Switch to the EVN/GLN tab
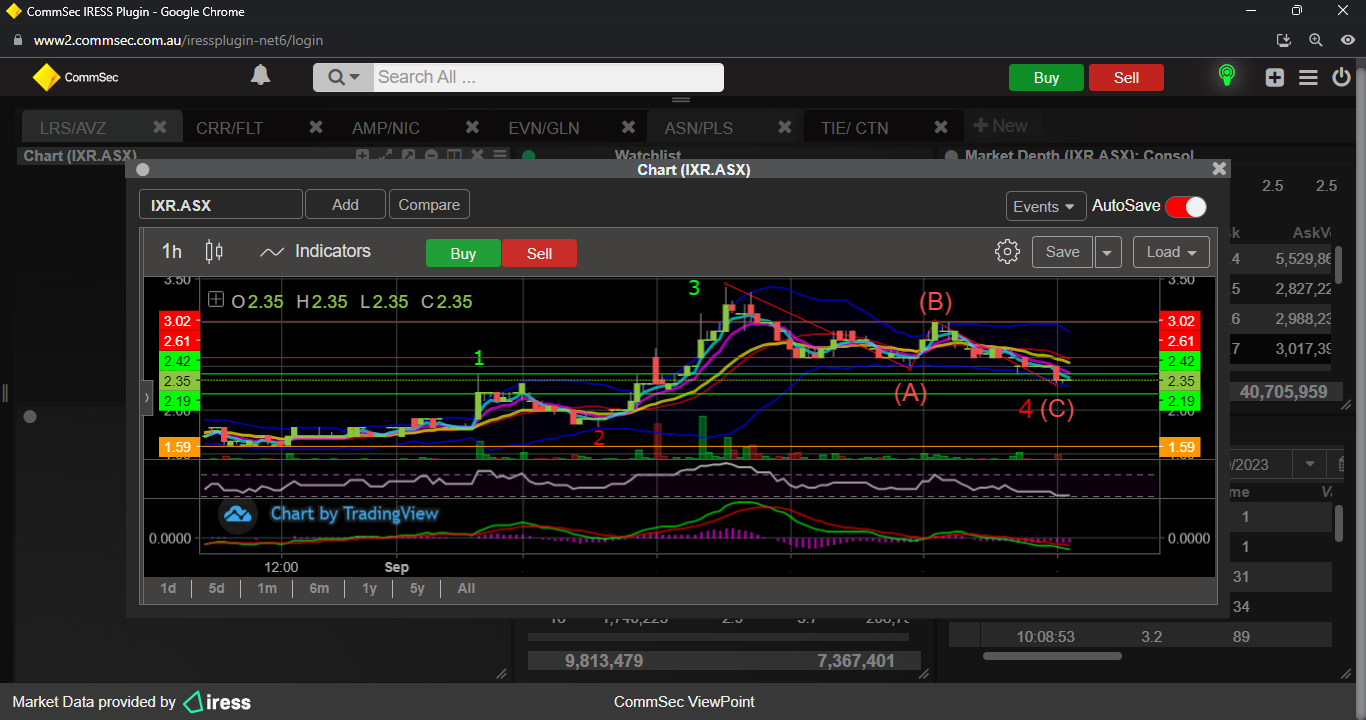 coord(544,128)
